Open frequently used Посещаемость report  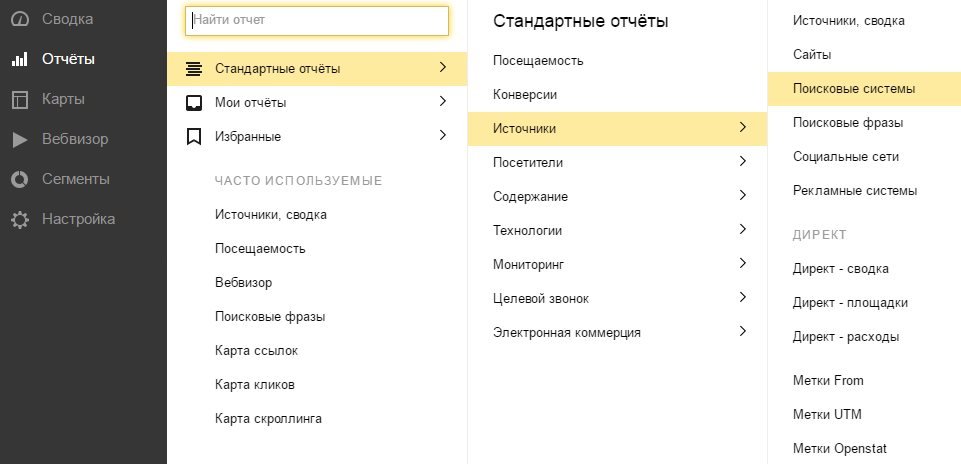click(x=260, y=249)
